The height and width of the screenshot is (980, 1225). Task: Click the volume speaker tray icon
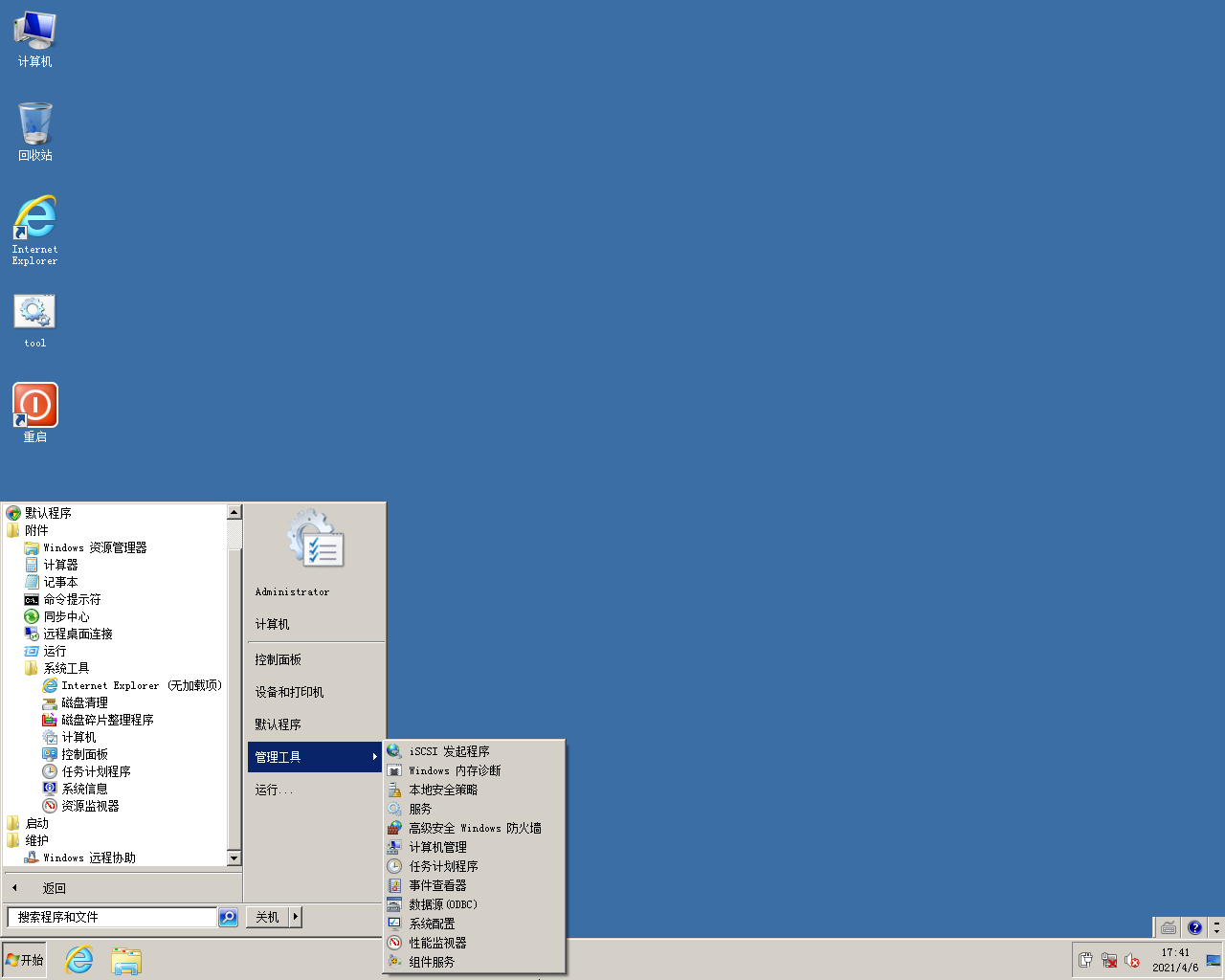click(1131, 960)
